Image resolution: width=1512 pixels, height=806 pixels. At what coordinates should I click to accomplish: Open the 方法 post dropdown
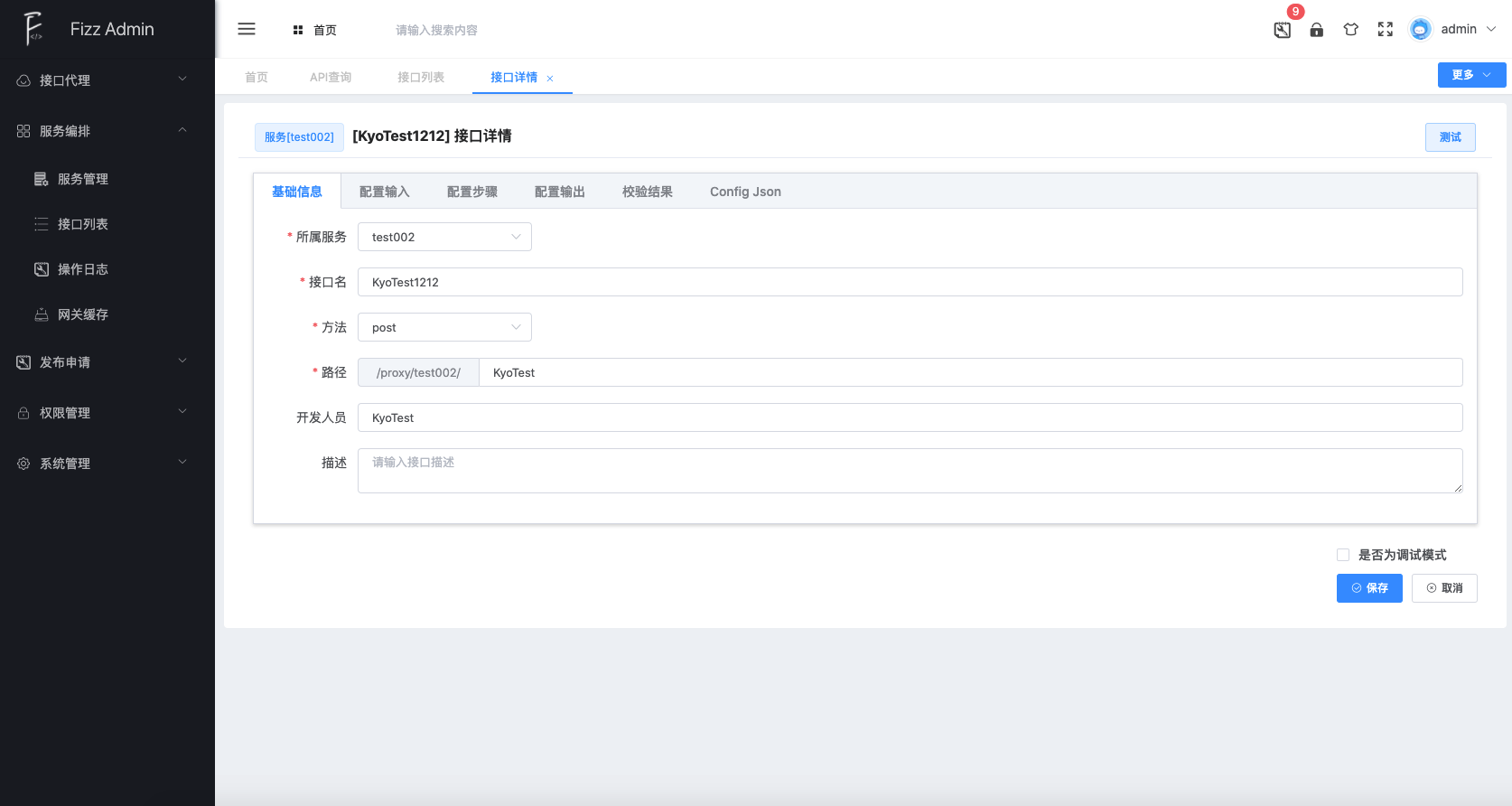444,327
